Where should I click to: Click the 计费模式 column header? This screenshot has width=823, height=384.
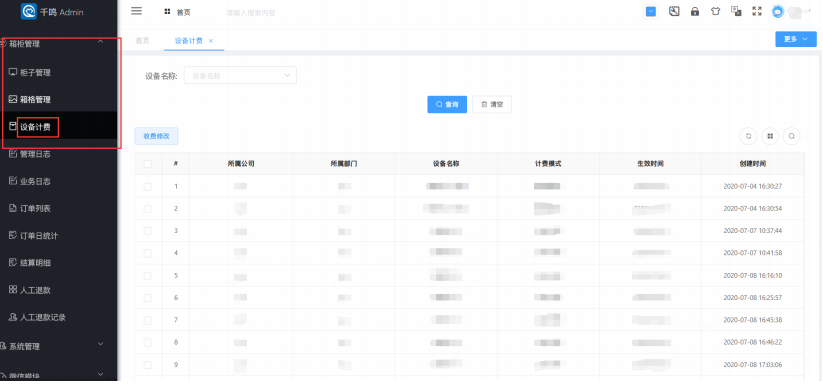coord(548,164)
